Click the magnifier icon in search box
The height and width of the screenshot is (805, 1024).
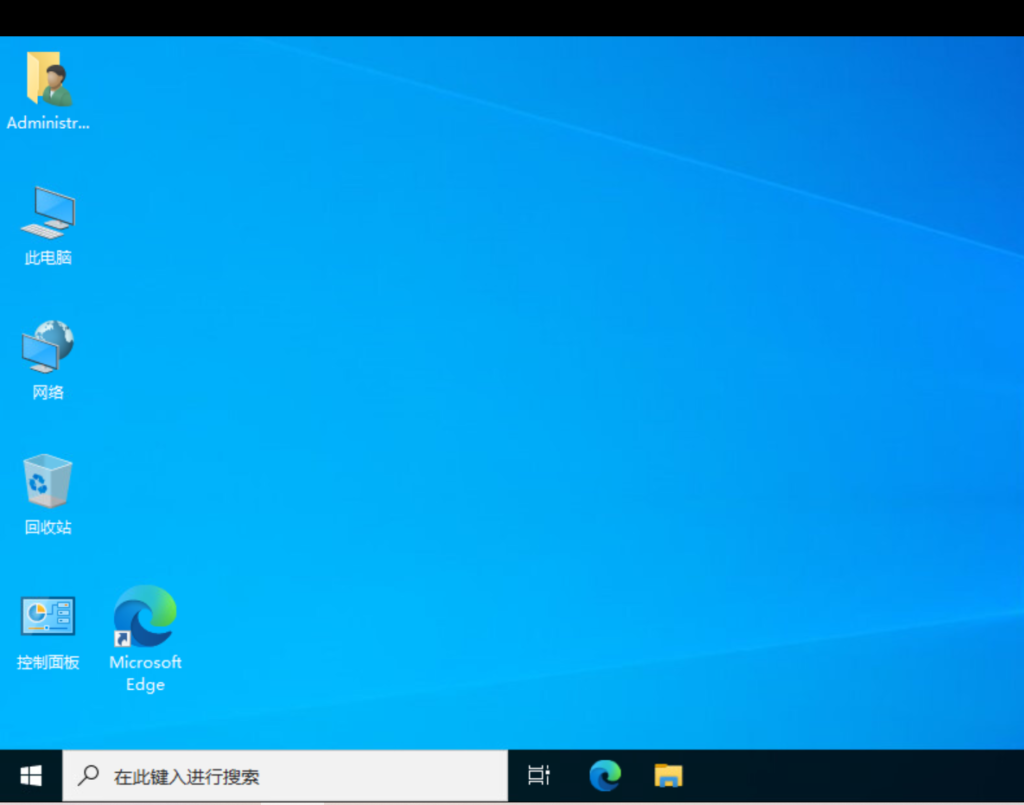[x=88, y=776]
